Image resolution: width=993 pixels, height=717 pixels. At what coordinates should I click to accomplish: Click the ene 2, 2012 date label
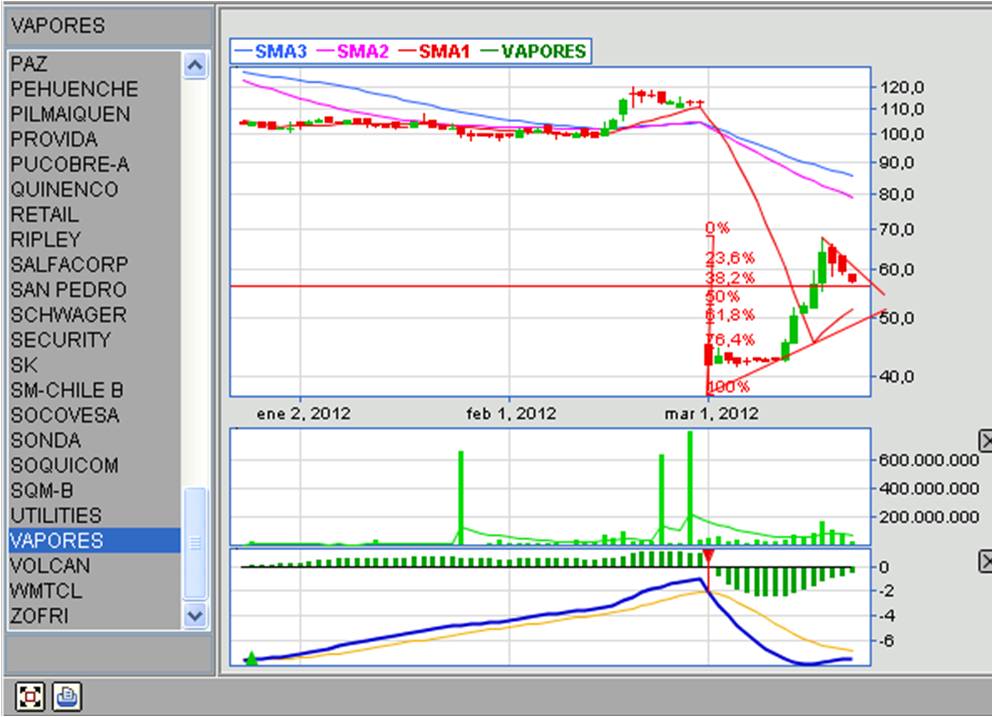(303, 414)
